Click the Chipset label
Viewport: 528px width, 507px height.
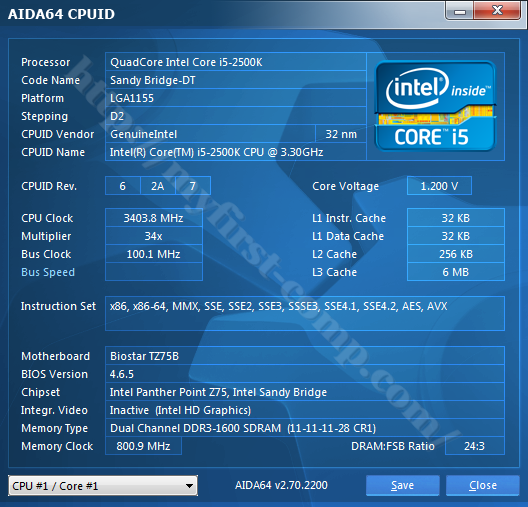coord(40,392)
